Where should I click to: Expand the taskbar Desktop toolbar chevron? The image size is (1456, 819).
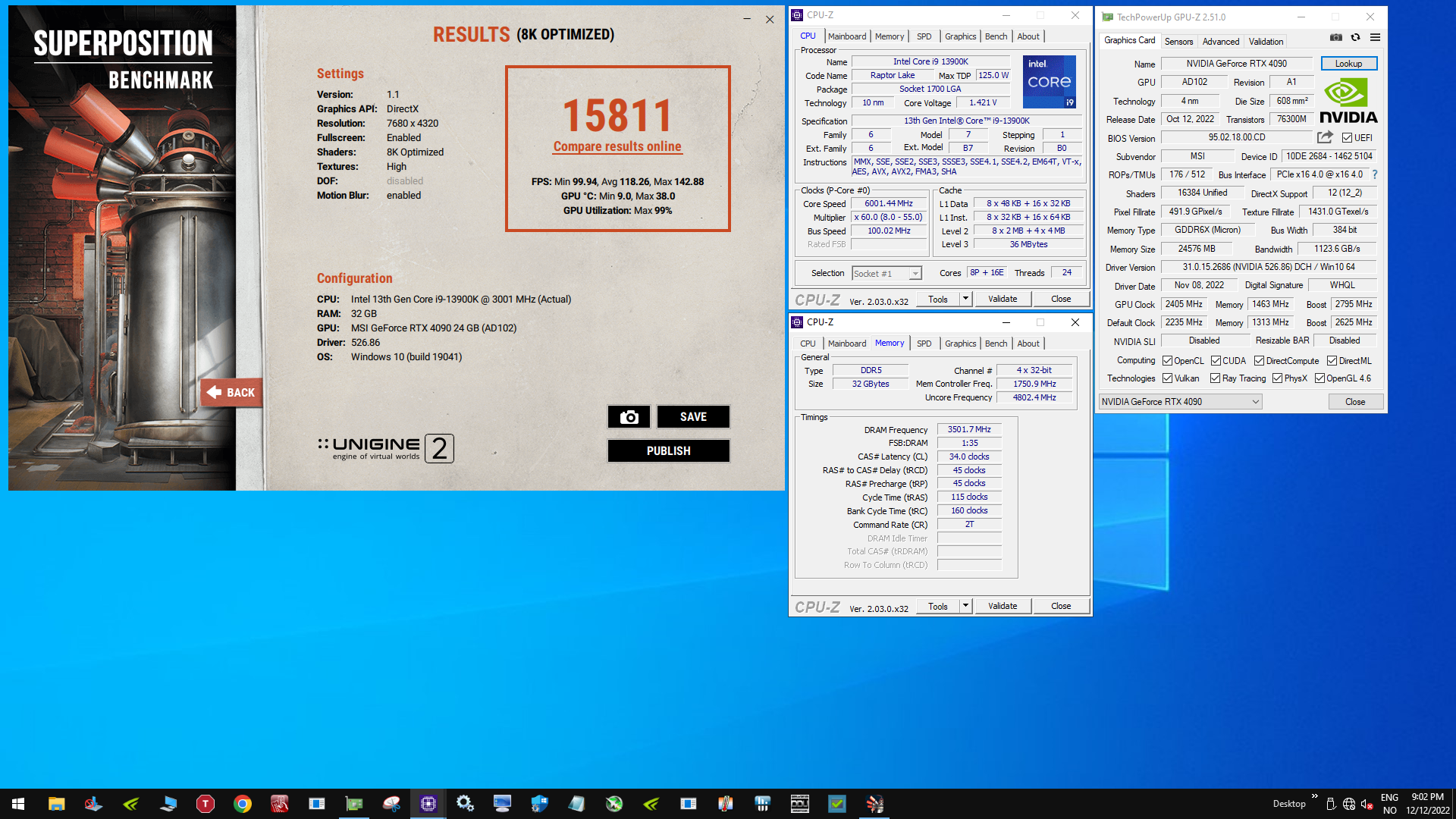coord(1315,796)
